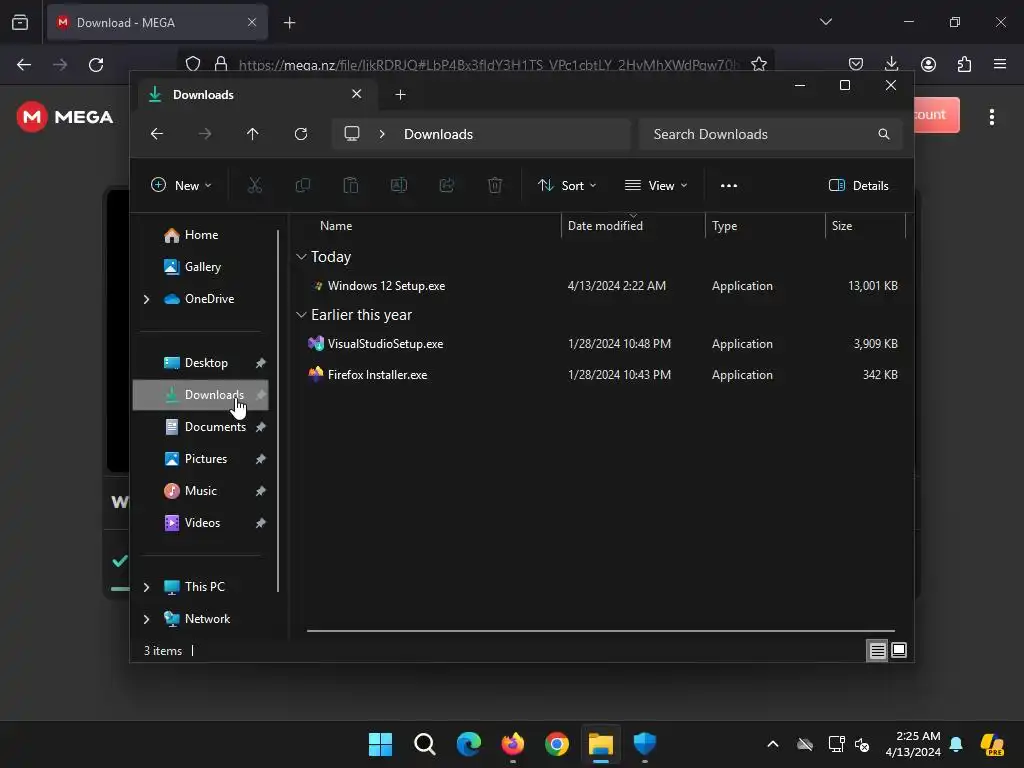Click the Save to Pocket icon in Firefox
Image resolution: width=1024 pixels, height=768 pixels.
[856, 64]
